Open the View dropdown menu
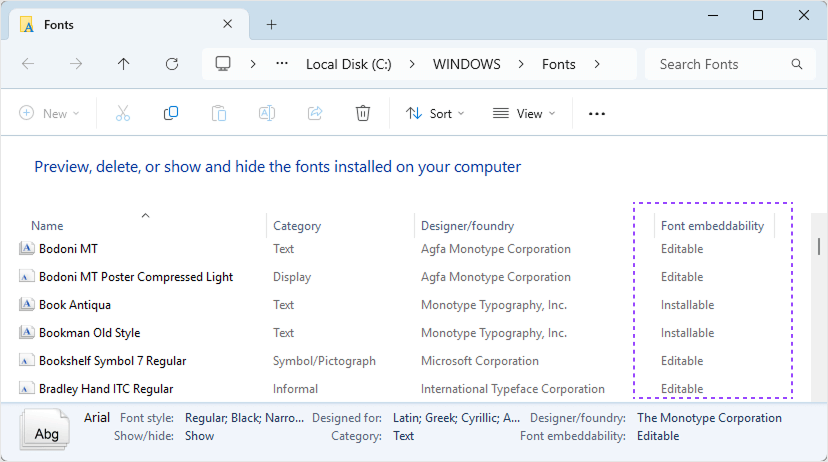Screen dimensions: 828x462 coord(524,114)
